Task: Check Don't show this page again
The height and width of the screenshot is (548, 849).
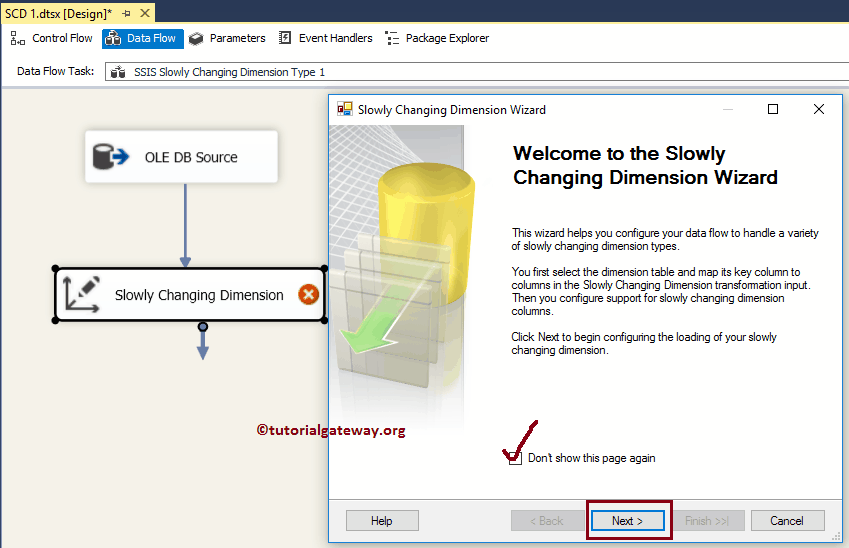Action: tap(515, 459)
